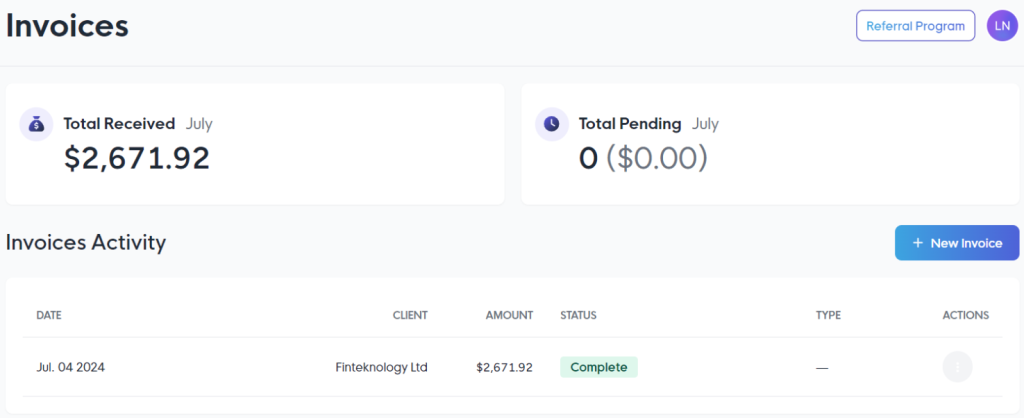Click the Total Received July label

pos(138,123)
